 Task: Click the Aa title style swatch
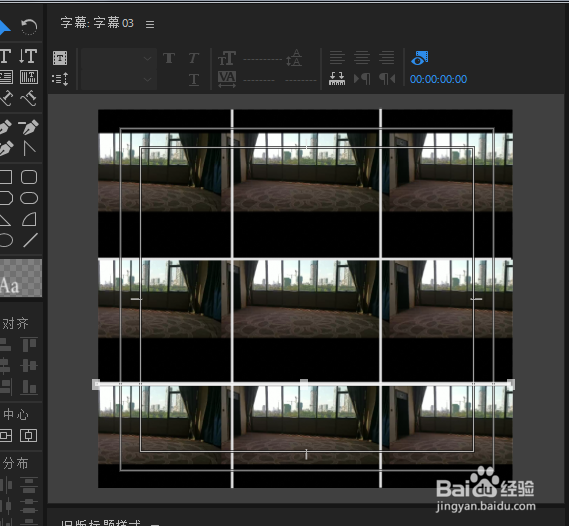click(21, 278)
